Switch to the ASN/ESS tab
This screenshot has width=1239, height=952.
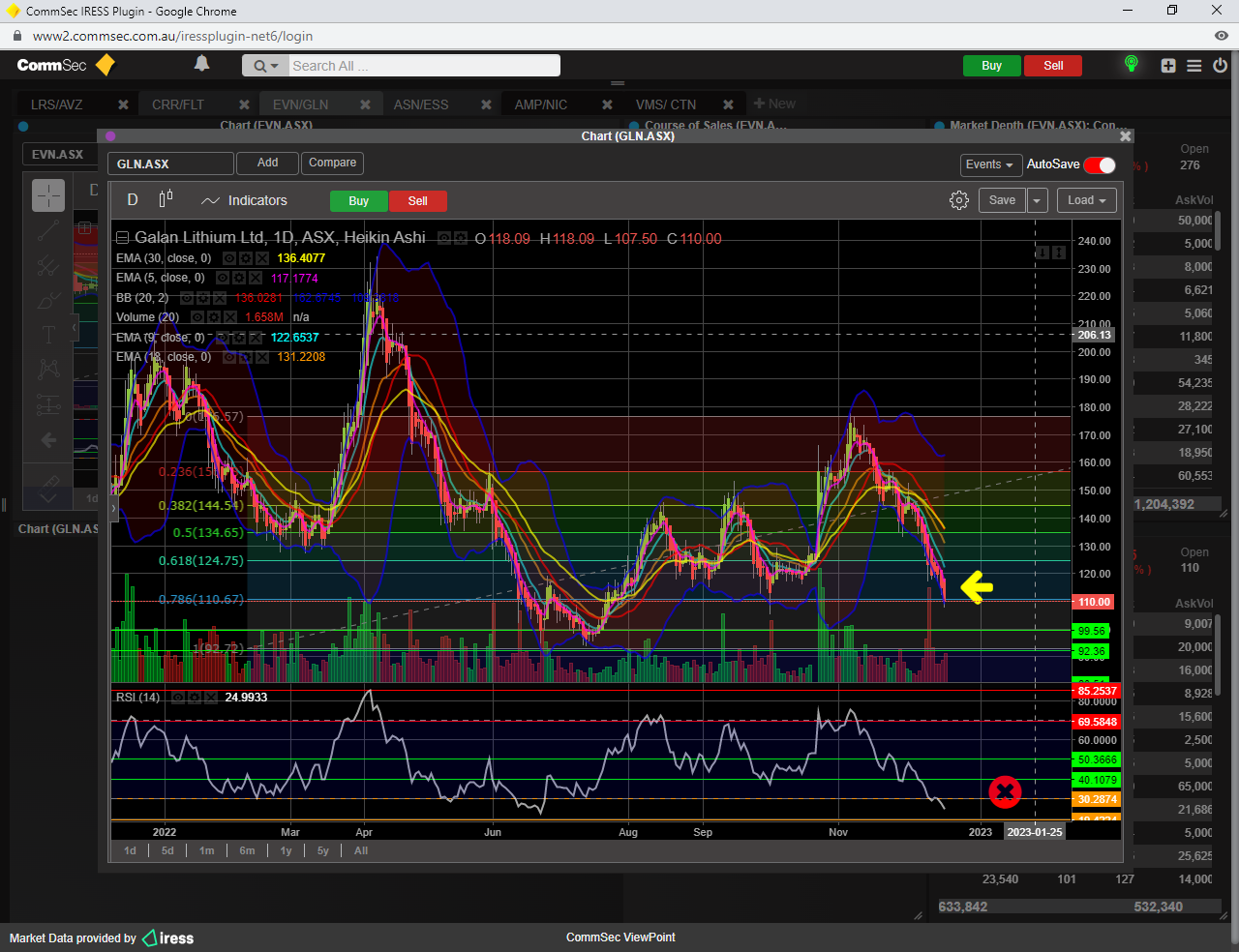coord(421,104)
